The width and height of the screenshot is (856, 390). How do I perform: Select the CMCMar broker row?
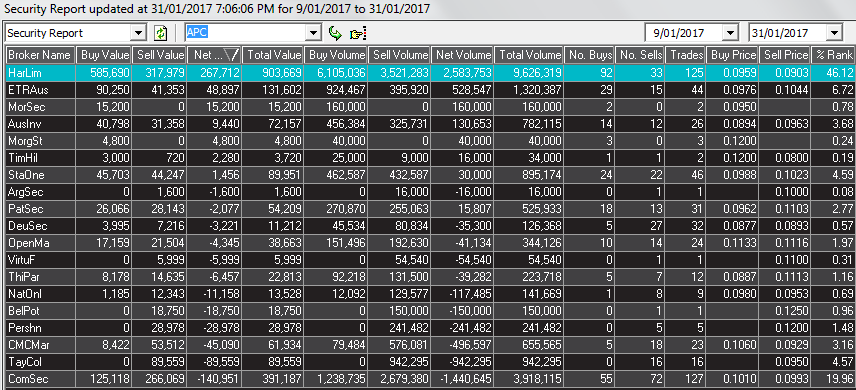430,345
